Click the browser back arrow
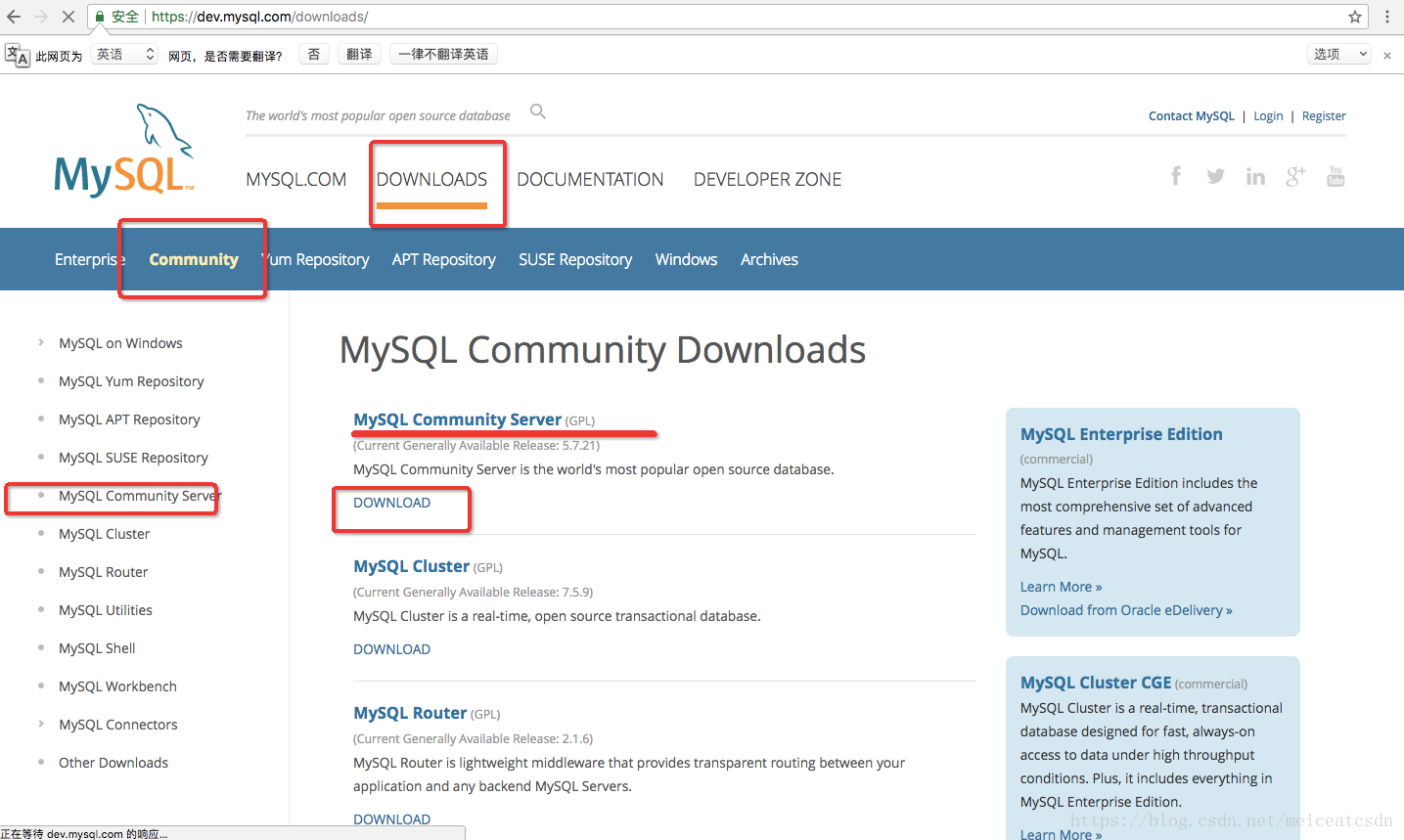 point(14,17)
